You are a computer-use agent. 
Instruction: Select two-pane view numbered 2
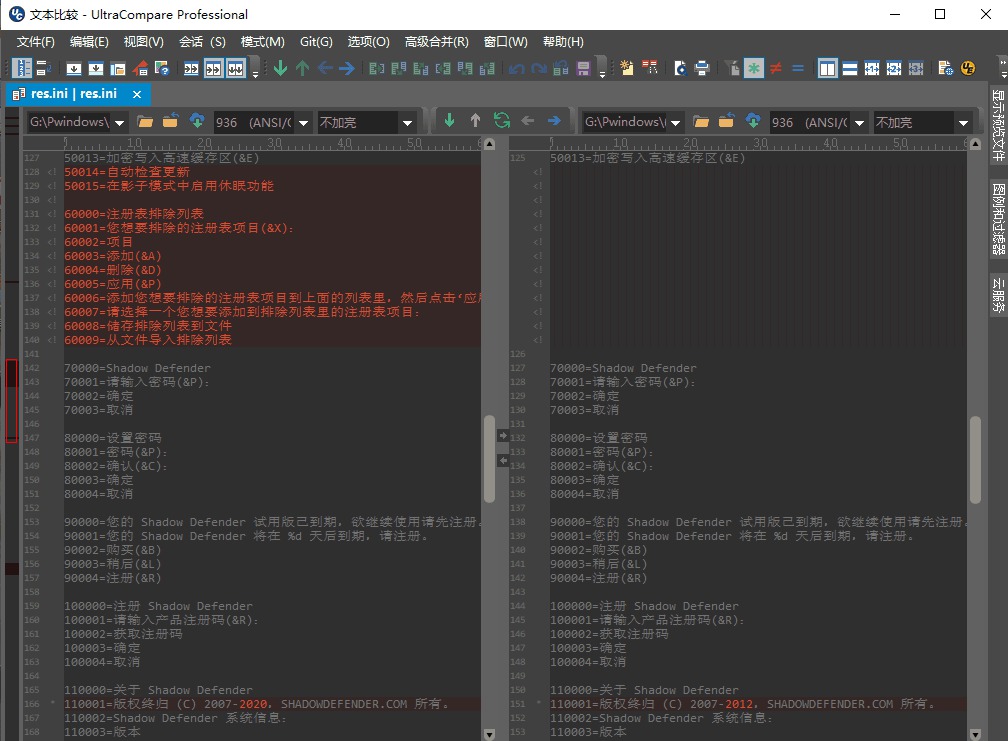(x=894, y=67)
